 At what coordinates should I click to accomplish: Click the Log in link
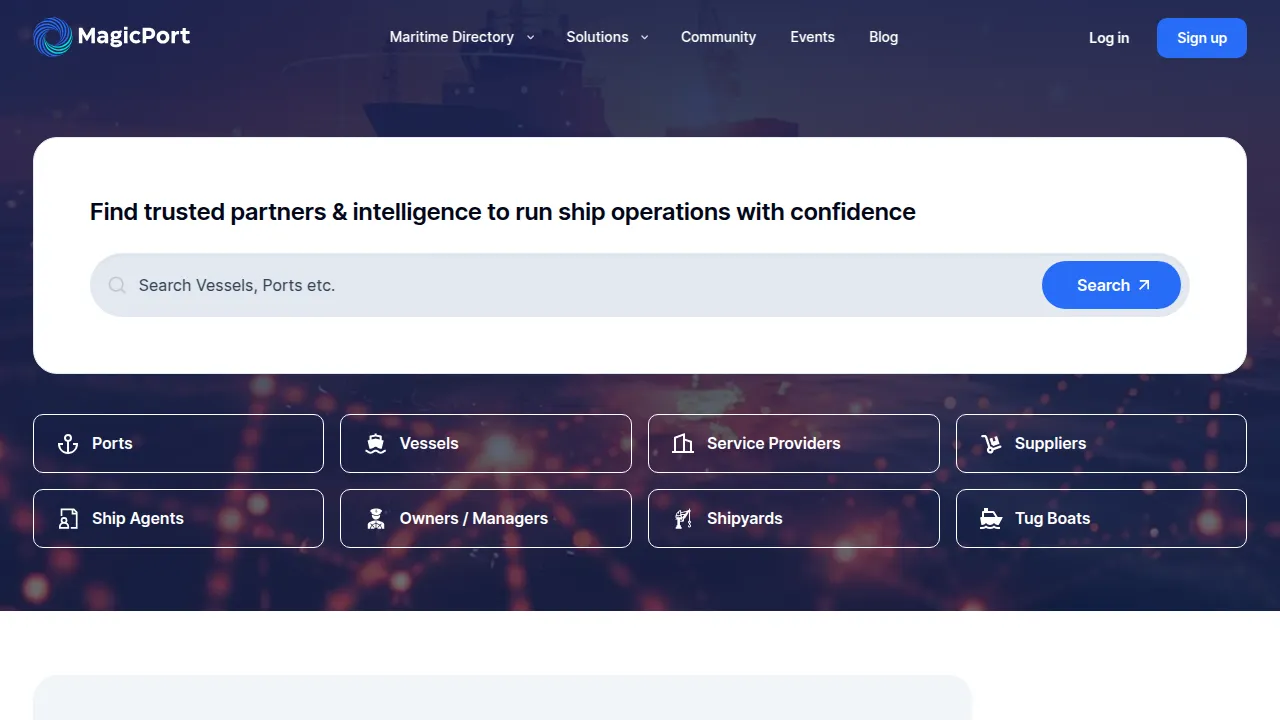[1109, 37]
